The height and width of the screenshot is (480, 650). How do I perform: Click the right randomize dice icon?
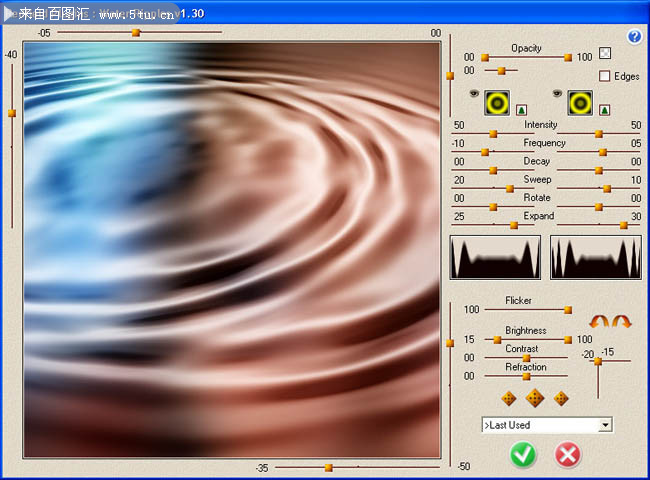point(561,398)
